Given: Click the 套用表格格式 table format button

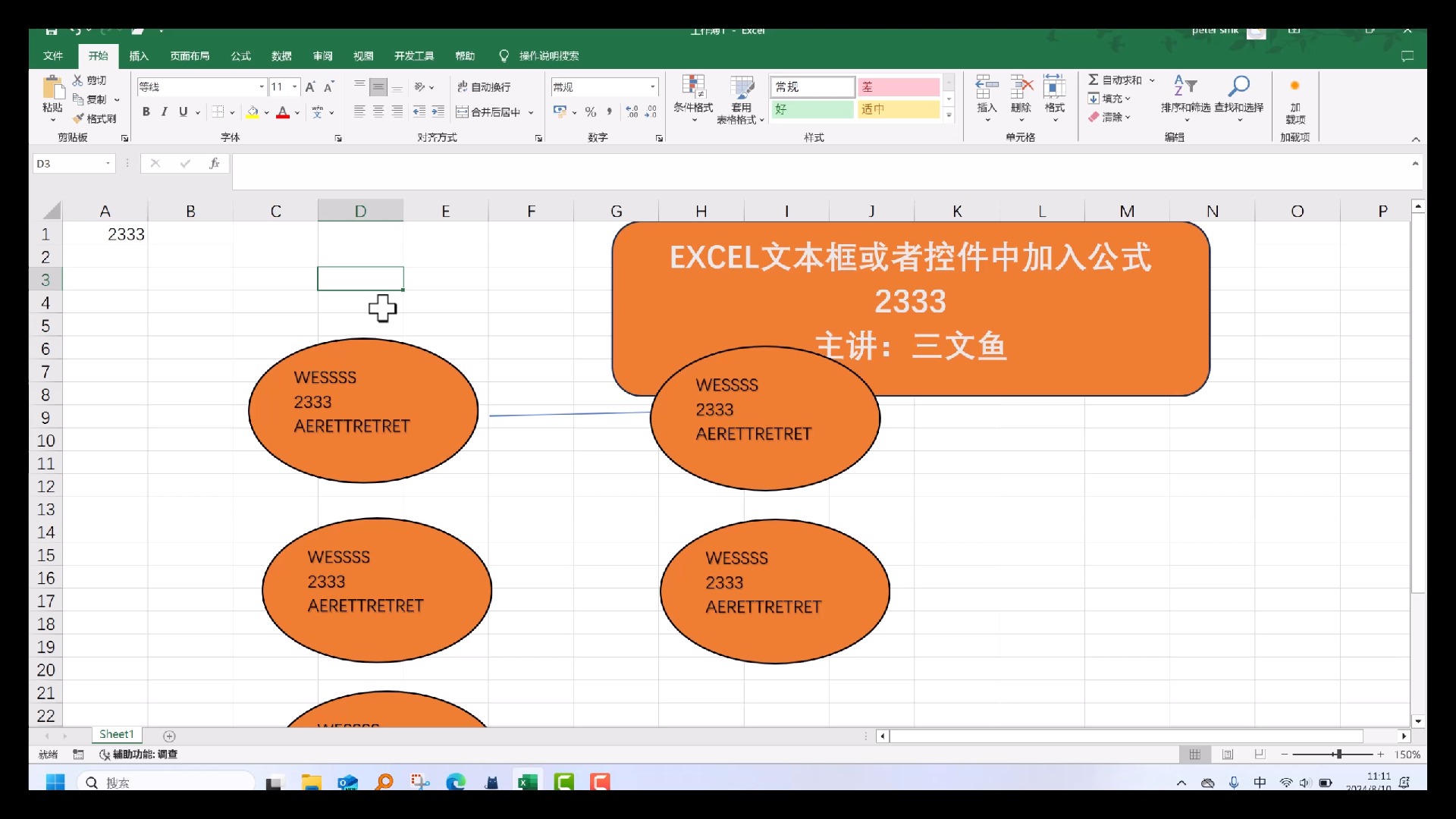Looking at the screenshot, I should [x=742, y=99].
